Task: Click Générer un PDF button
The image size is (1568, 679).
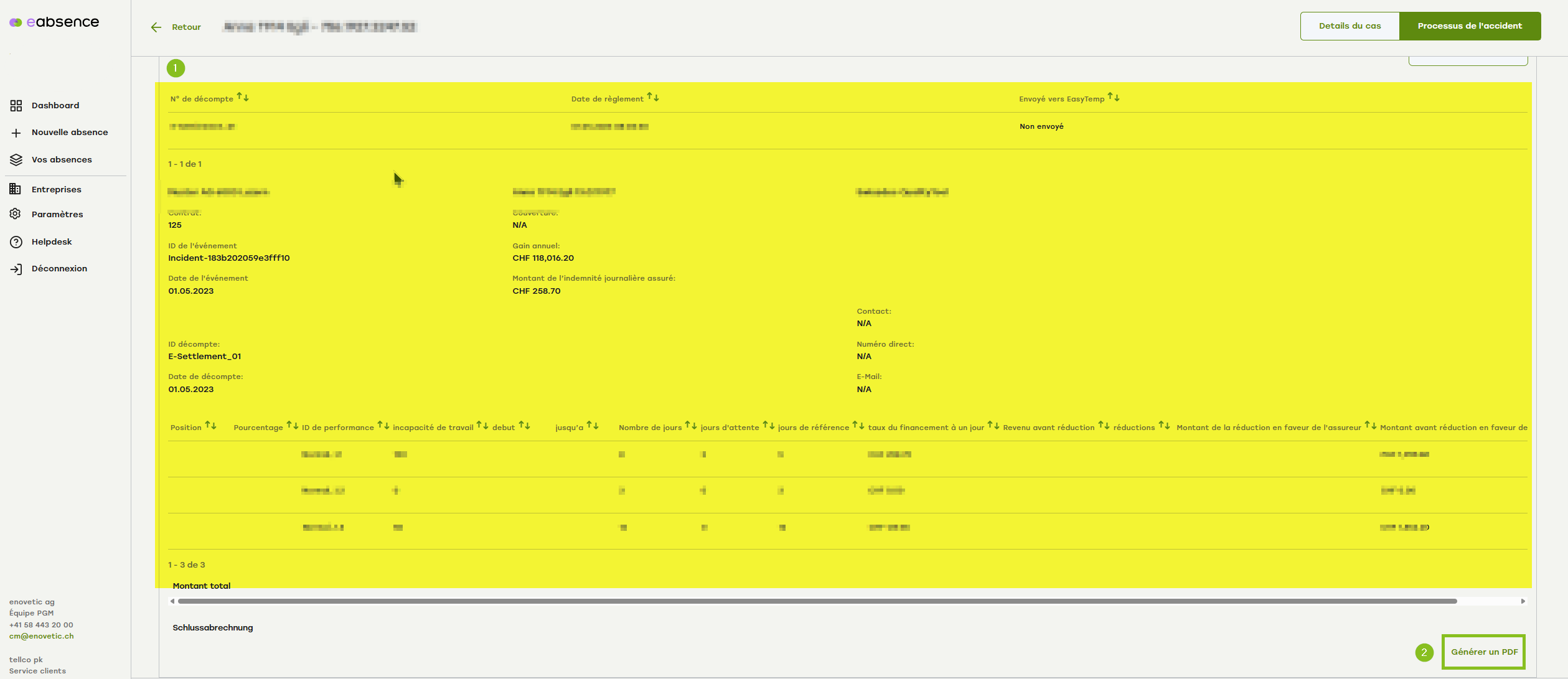Action: tap(1484, 652)
